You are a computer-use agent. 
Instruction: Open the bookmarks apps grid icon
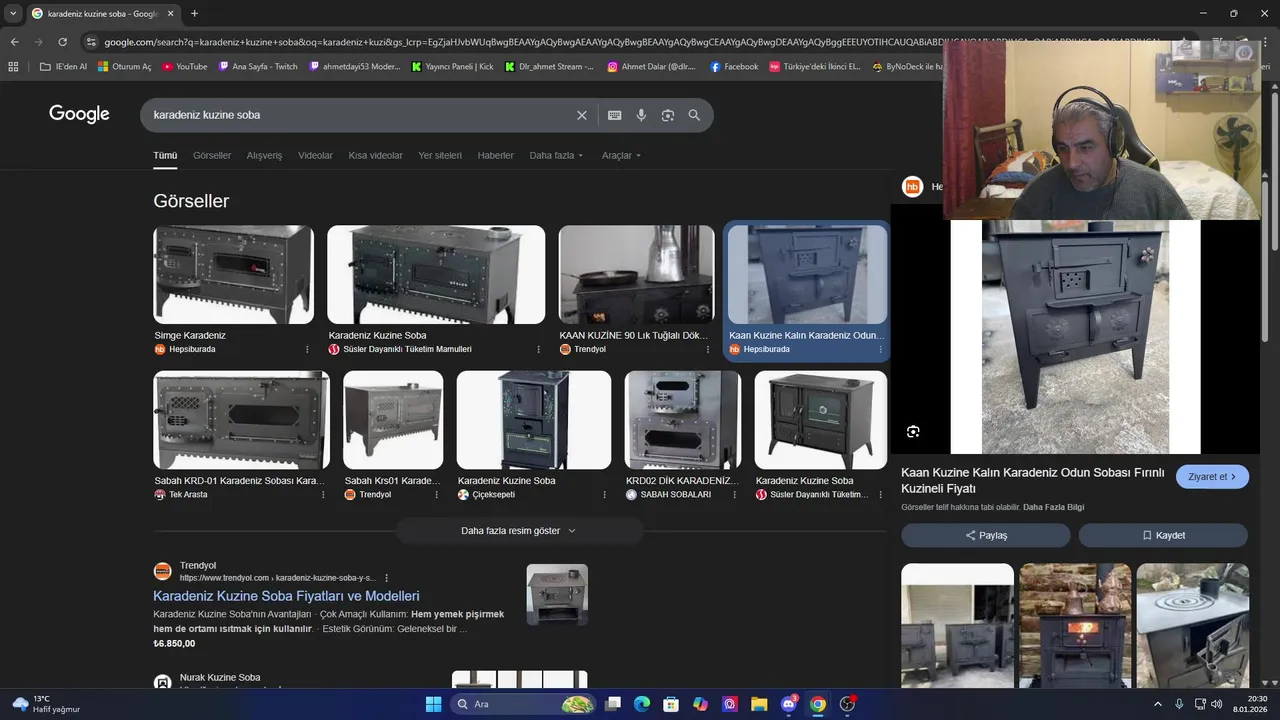coord(13,67)
